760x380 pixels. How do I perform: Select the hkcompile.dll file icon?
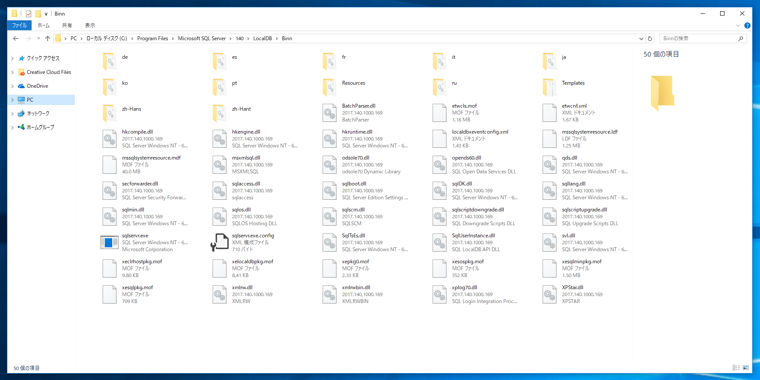click(110, 139)
